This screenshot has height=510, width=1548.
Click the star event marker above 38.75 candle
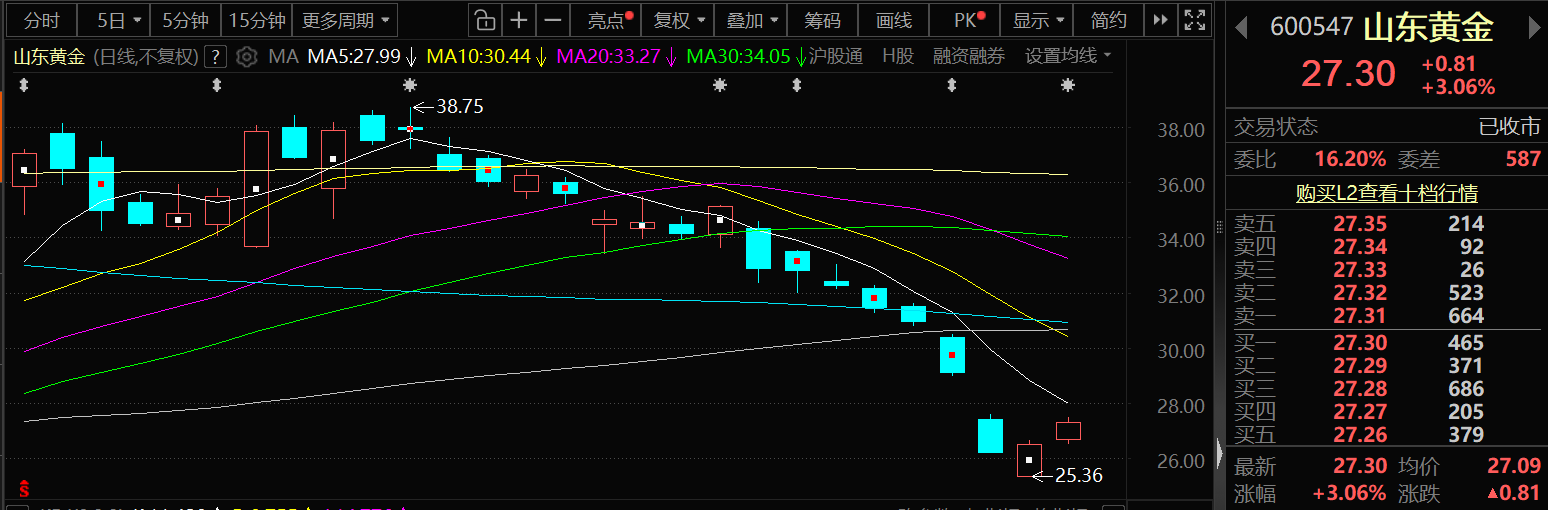pos(410,86)
